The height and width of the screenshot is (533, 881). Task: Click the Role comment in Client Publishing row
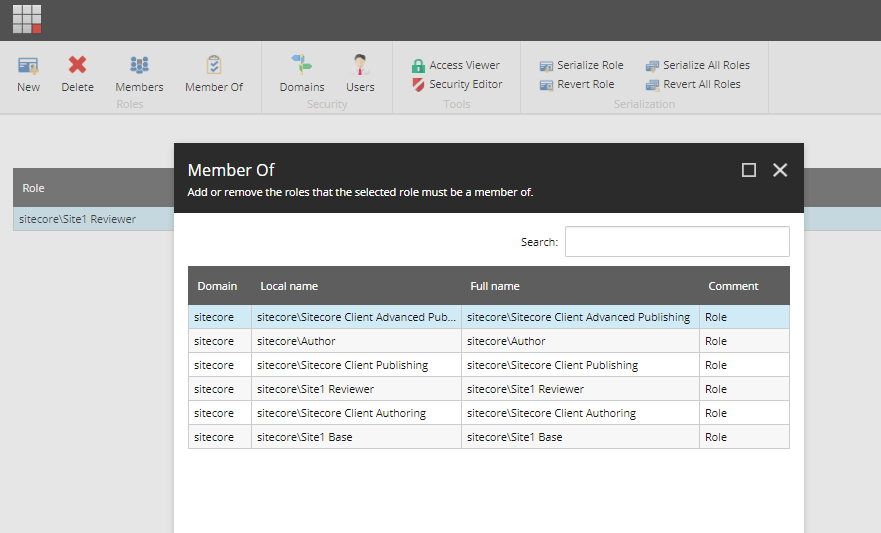coord(744,365)
